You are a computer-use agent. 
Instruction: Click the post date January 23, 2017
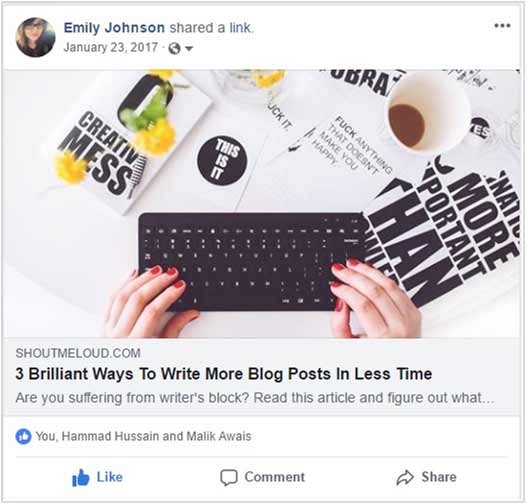point(111,47)
